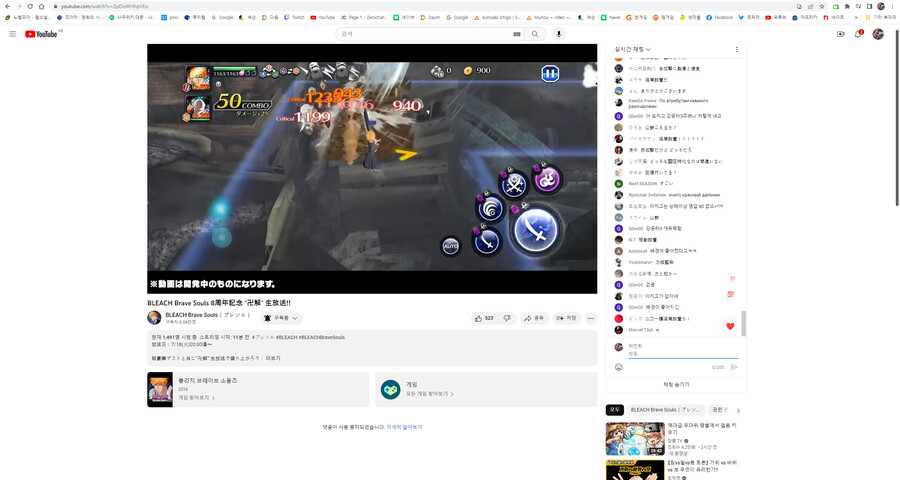The width and height of the screenshot is (900, 480).
Task: Open YouTube notifications bell
Action: click(859, 34)
